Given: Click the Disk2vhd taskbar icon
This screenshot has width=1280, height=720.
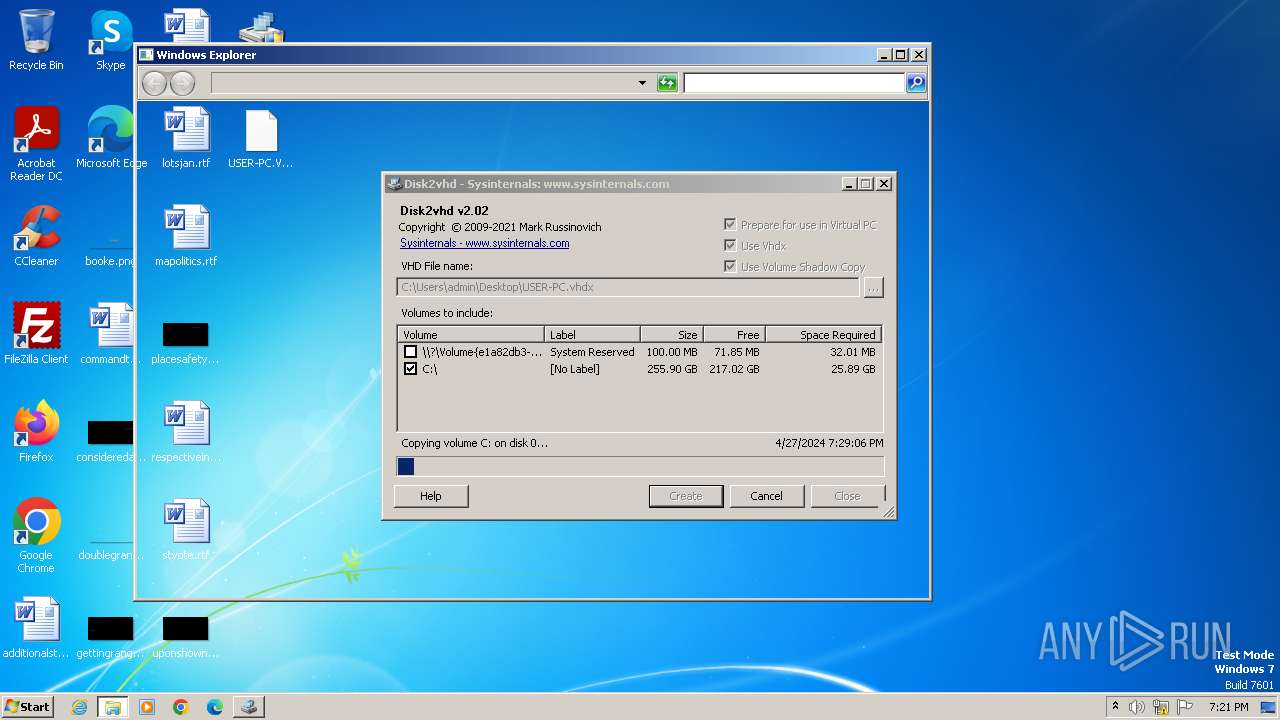Looking at the screenshot, I should (x=249, y=707).
